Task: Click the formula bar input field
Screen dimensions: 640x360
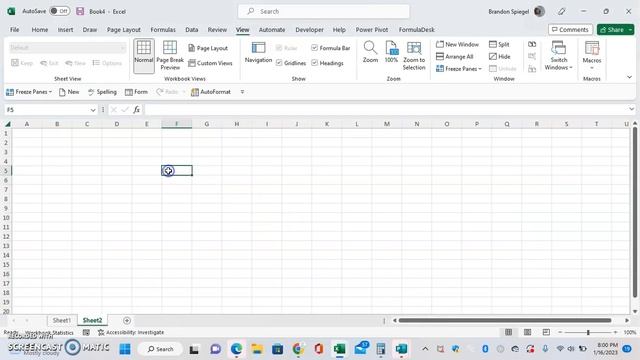Action: [385, 109]
